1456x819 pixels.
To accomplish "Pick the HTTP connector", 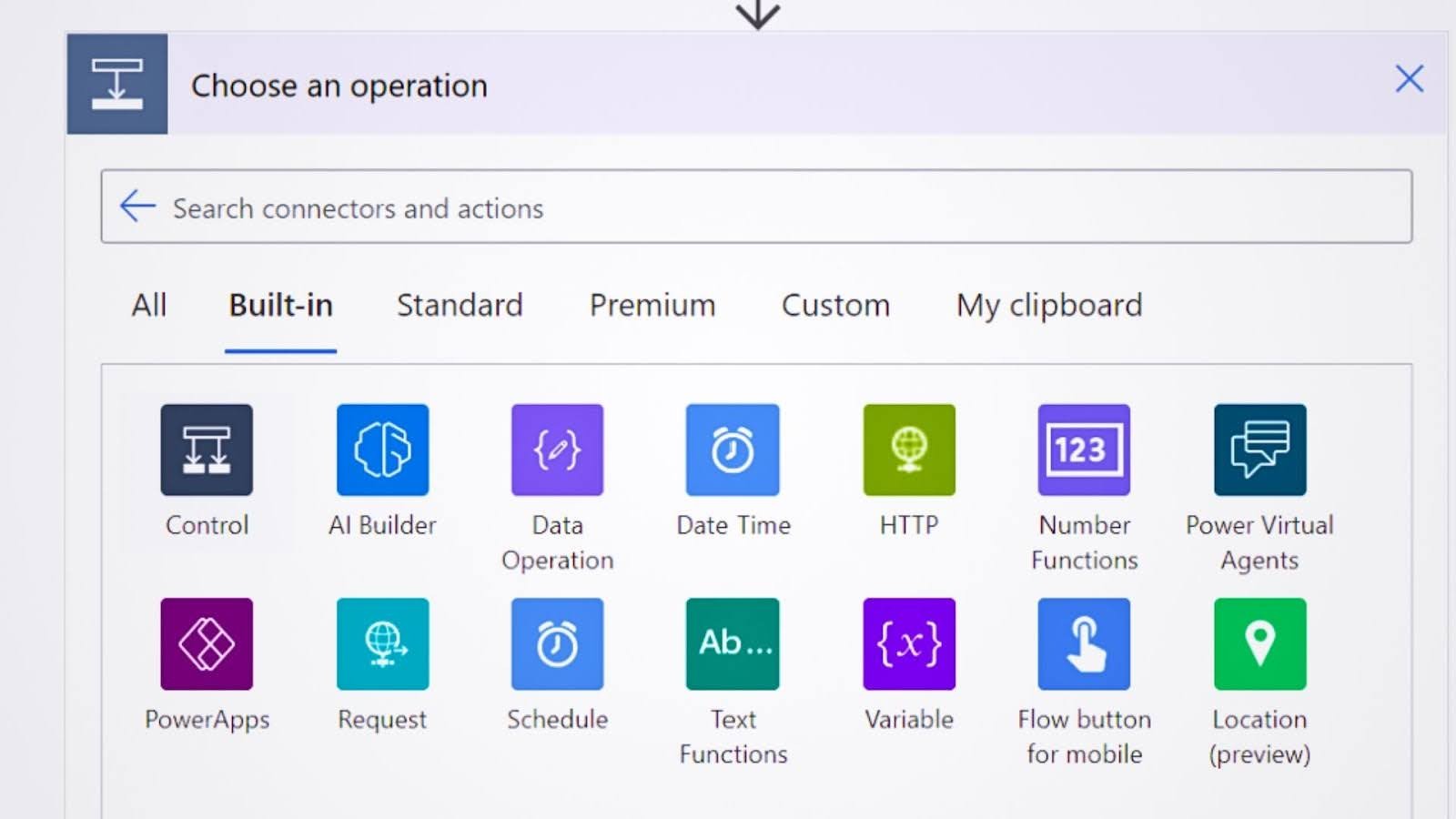I will [x=909, y=450].
